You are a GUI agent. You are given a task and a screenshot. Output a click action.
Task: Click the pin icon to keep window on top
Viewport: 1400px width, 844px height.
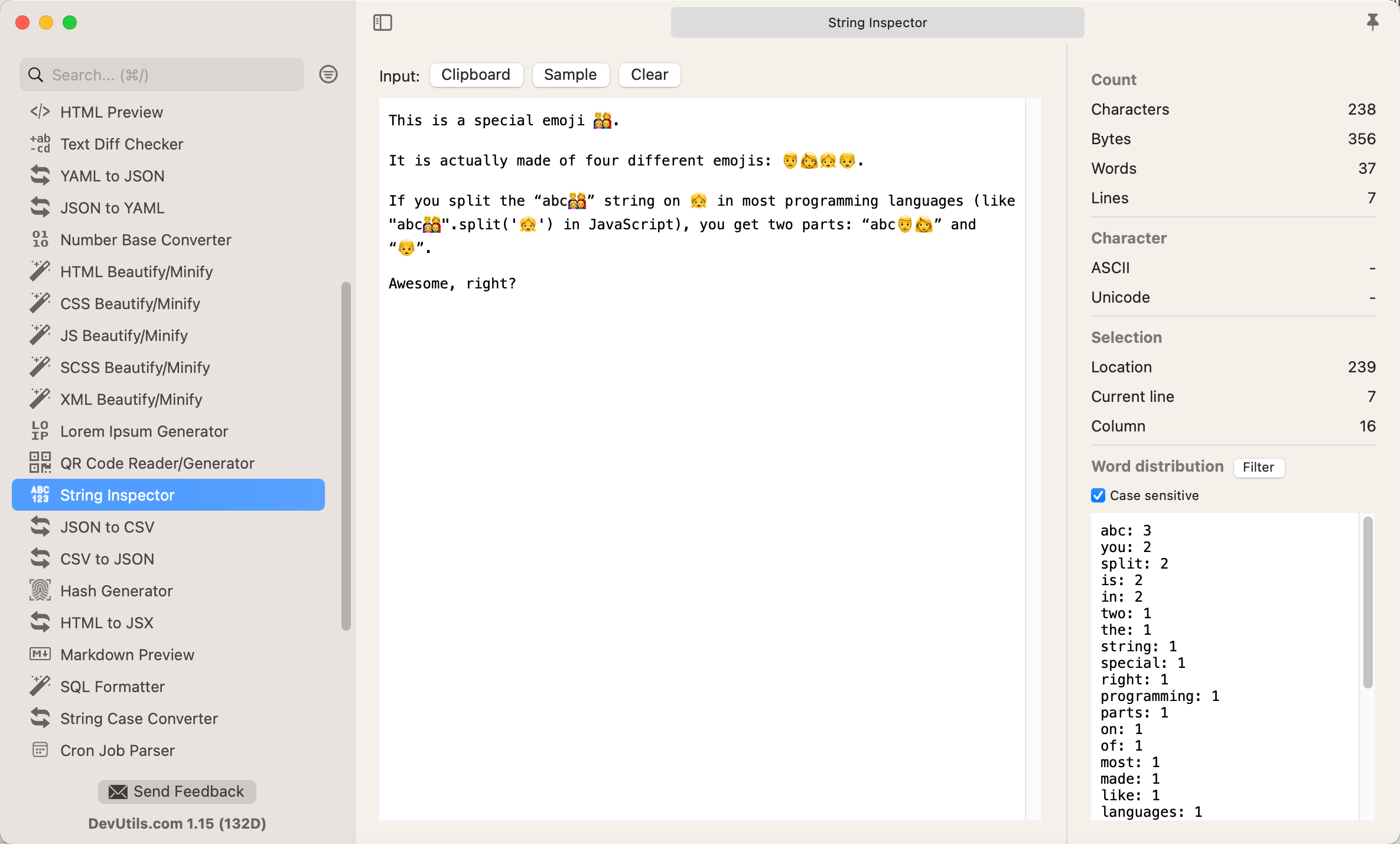click(x=1373, y=22)
